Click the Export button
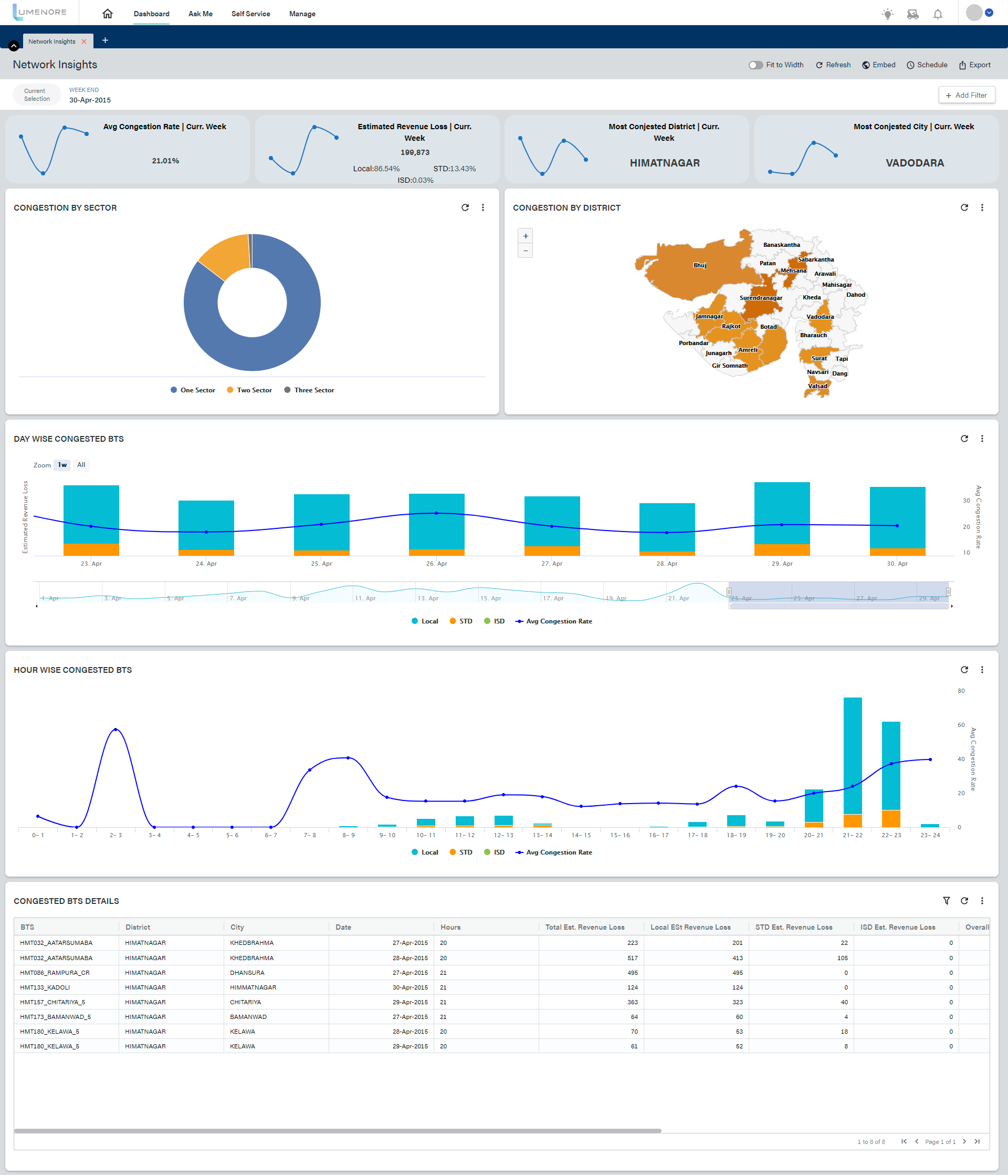 click(974, 65)
